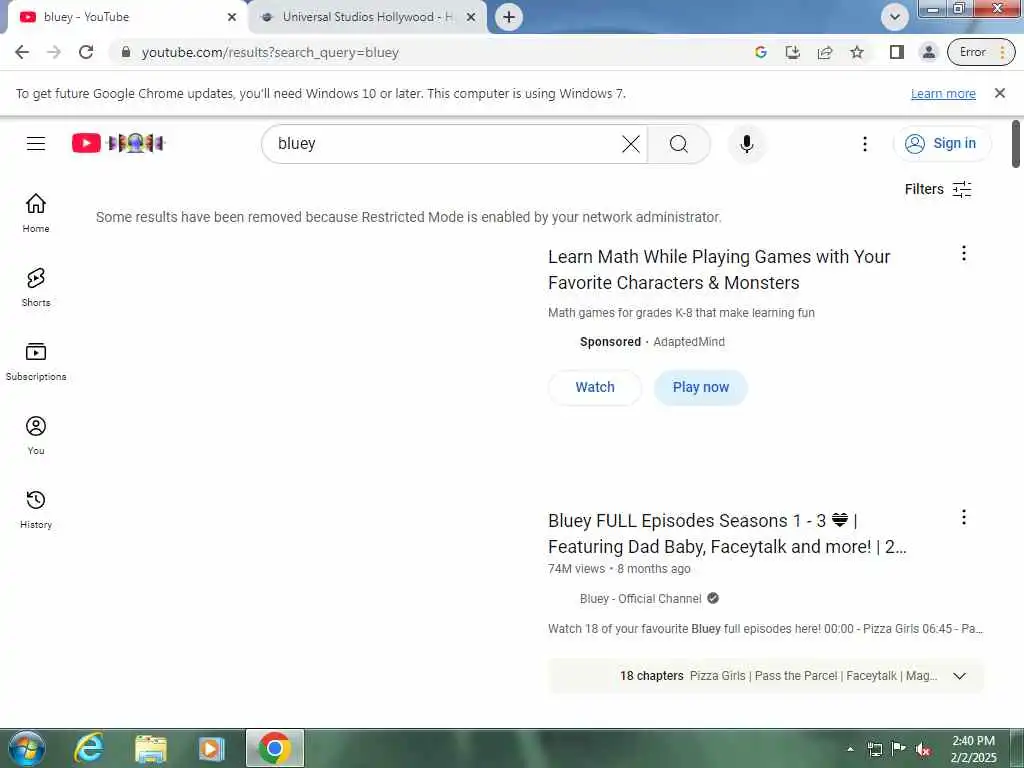Open Subscriptions in the sidebar
Screen dimensions: 1024x768
[x=36, y=361]
